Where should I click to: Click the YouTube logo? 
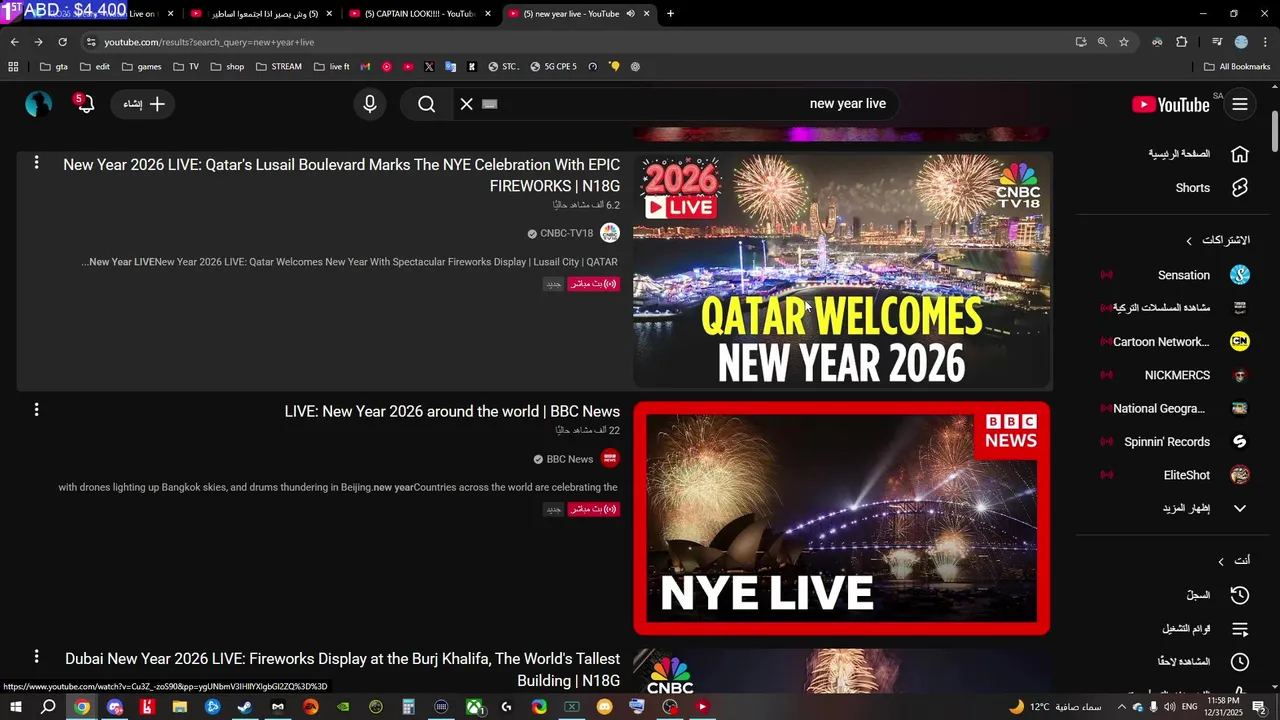click(1170, 104)
